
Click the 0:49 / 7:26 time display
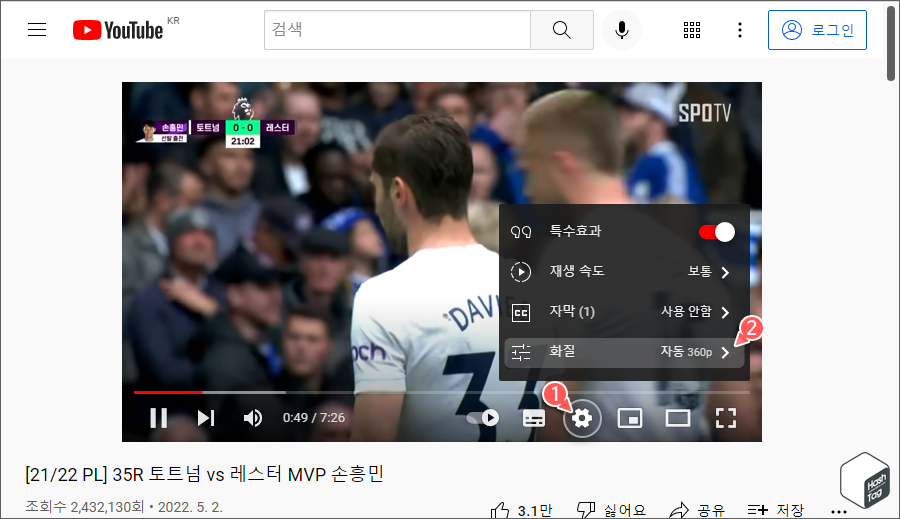click(x=314, y=417)
